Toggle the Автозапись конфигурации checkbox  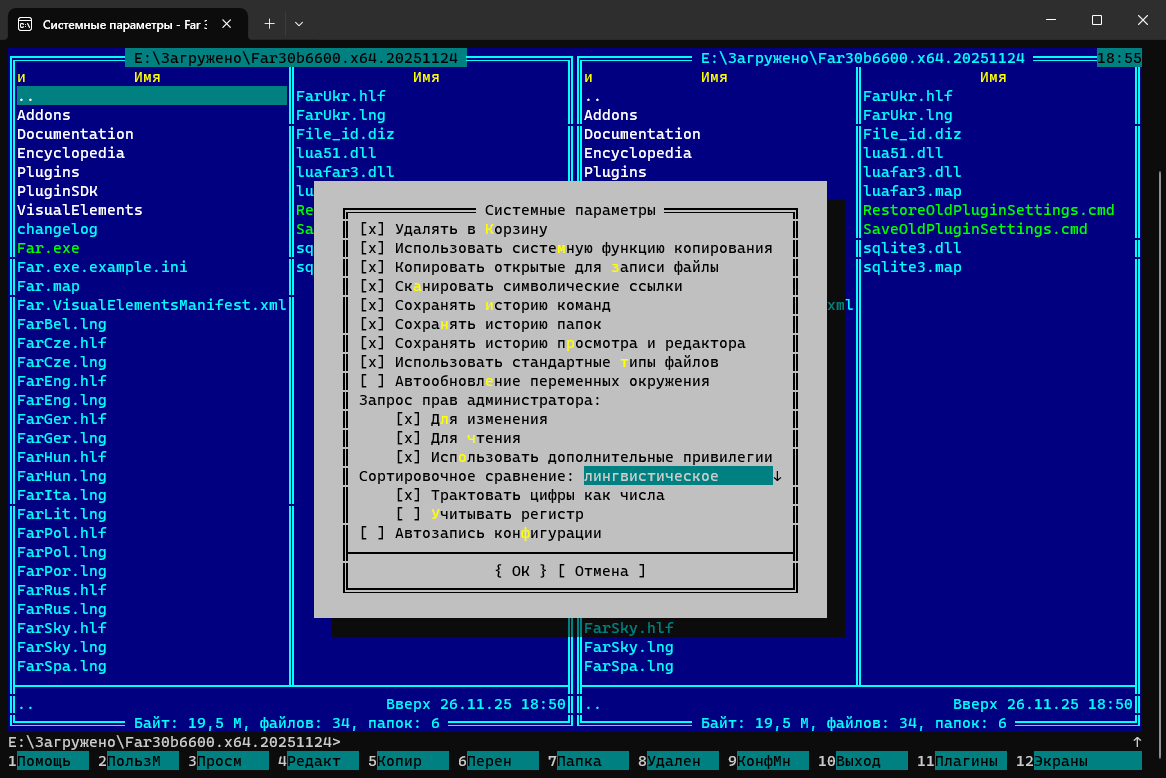click(372, 533)
